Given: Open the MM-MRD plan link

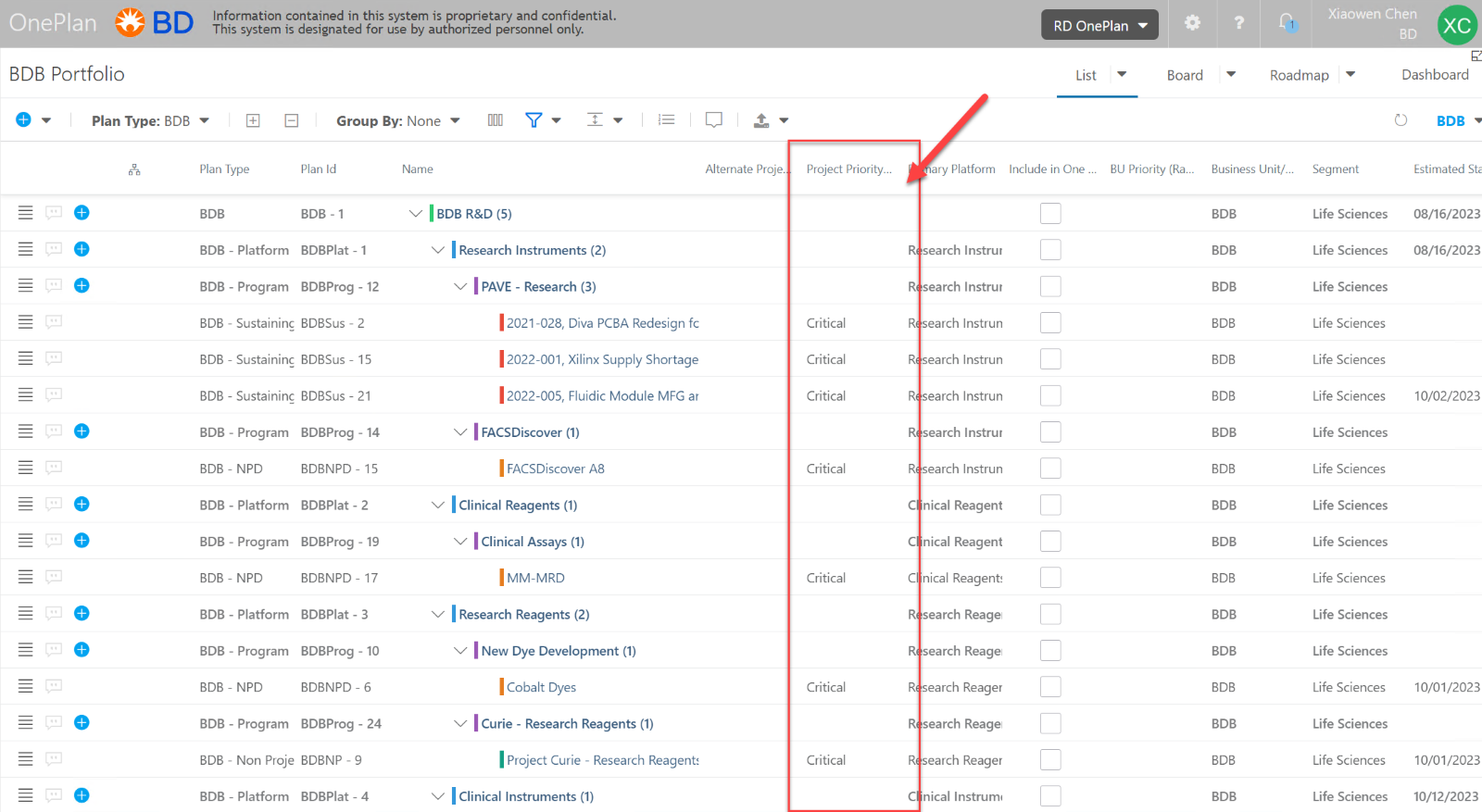Looking at the screenshot, I should 535,578.
